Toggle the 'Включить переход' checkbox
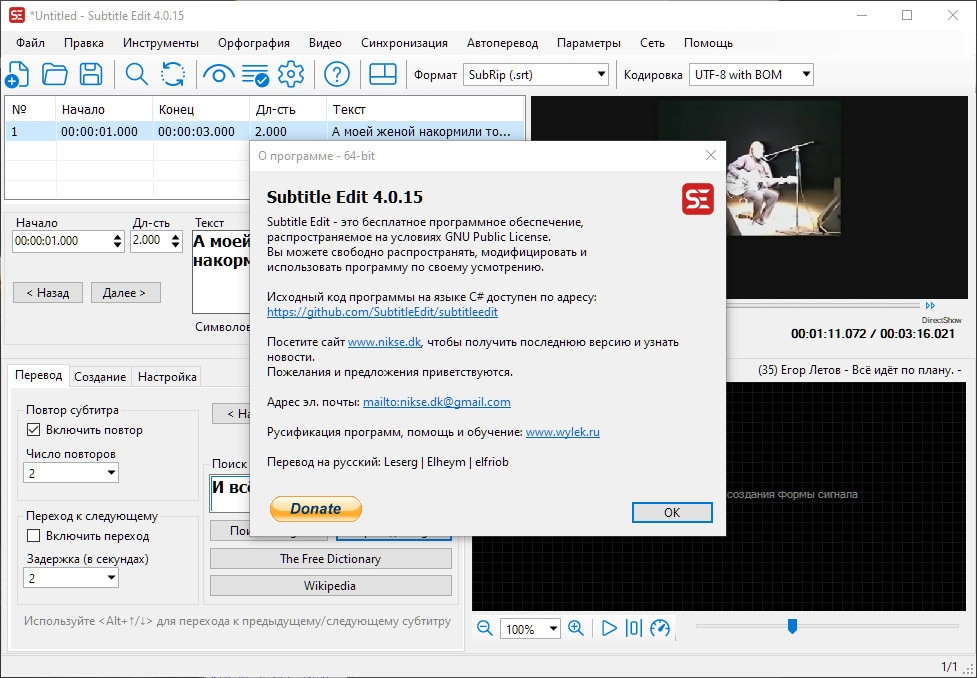This screenshot has height=678, width=977. coord(34,536)
